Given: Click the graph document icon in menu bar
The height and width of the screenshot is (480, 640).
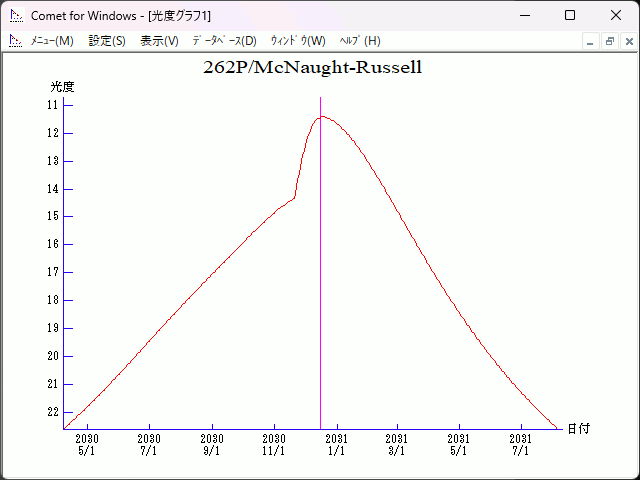Looking at the screenshot, I should click(x=16, y=41).
